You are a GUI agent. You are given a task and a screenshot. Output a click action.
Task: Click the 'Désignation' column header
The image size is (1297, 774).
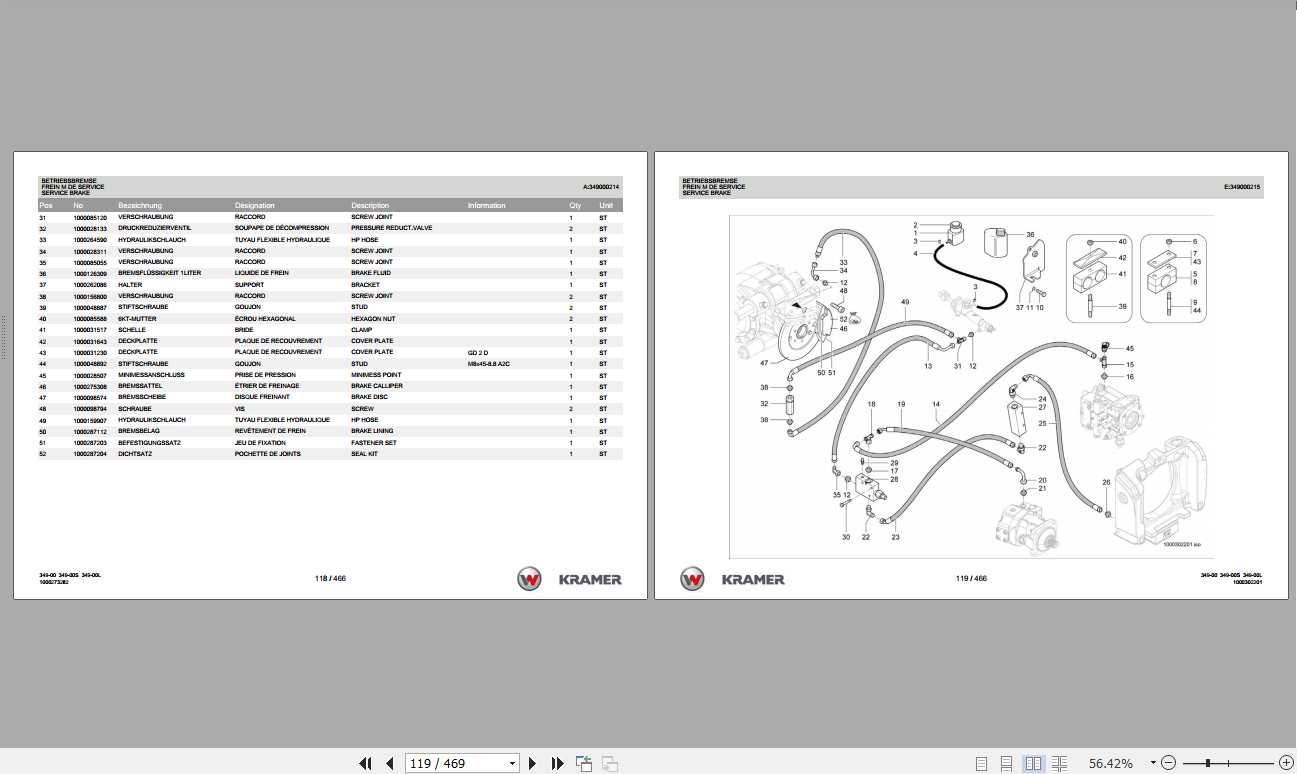click(x=254, y=206)
